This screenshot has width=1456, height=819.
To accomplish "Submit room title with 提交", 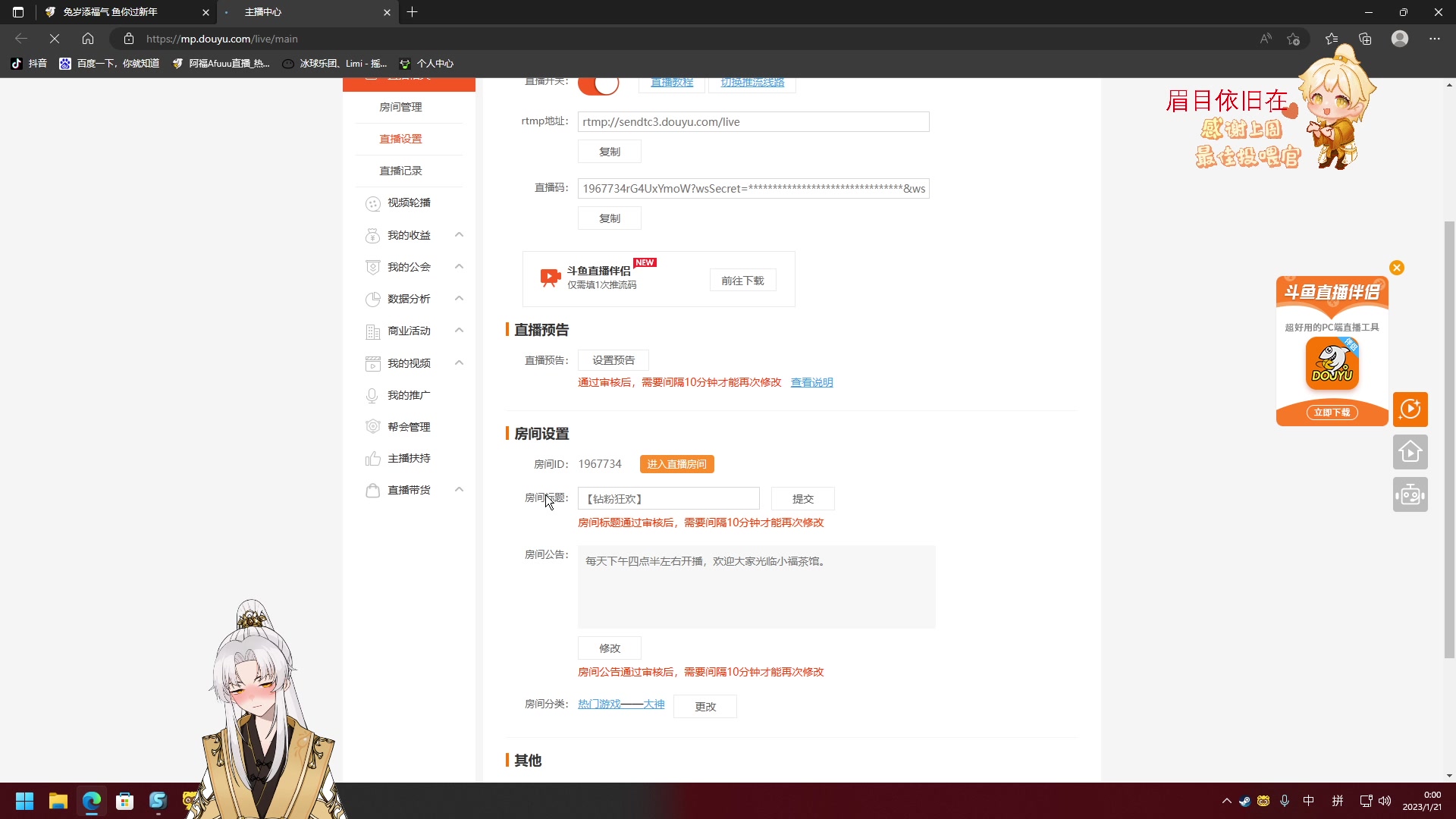I will [x=802, y=499].
